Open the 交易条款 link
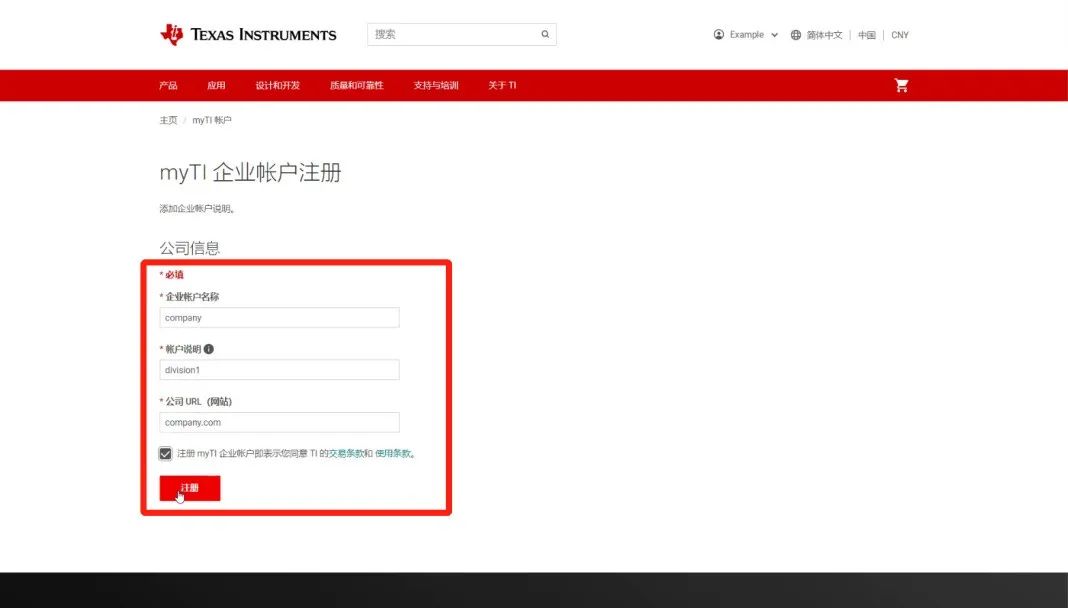This screenshot has width=1068, height=608. (346, 453)
